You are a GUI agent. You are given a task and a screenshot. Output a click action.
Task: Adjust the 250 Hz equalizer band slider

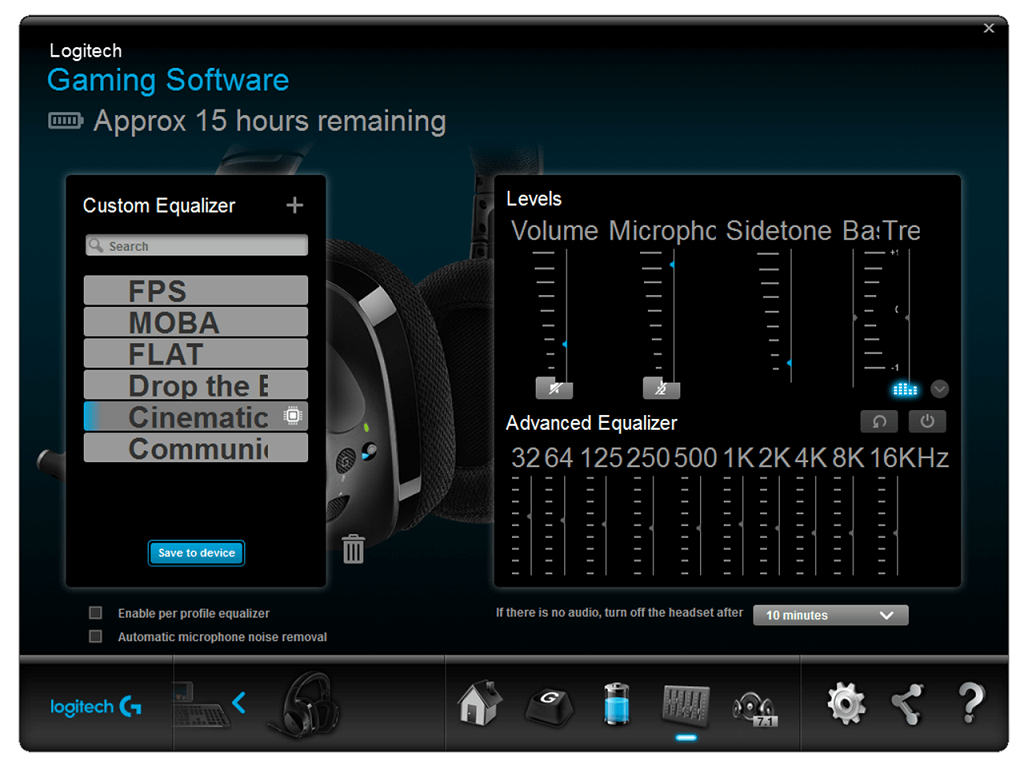pos(652,528)
